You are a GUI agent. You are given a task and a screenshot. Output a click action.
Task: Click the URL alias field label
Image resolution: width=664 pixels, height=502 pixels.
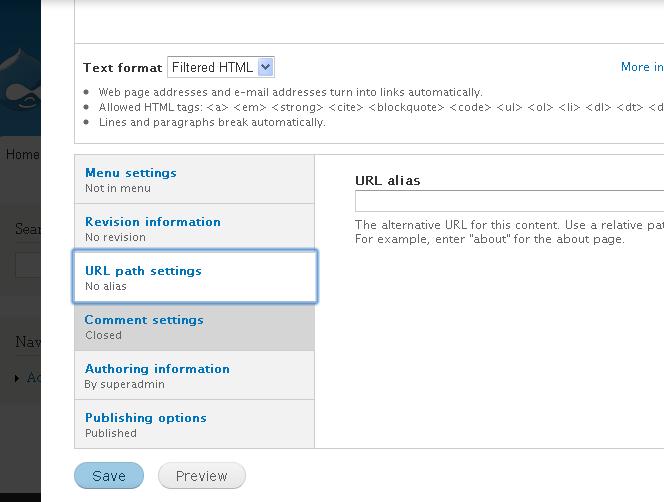[388, 181]
